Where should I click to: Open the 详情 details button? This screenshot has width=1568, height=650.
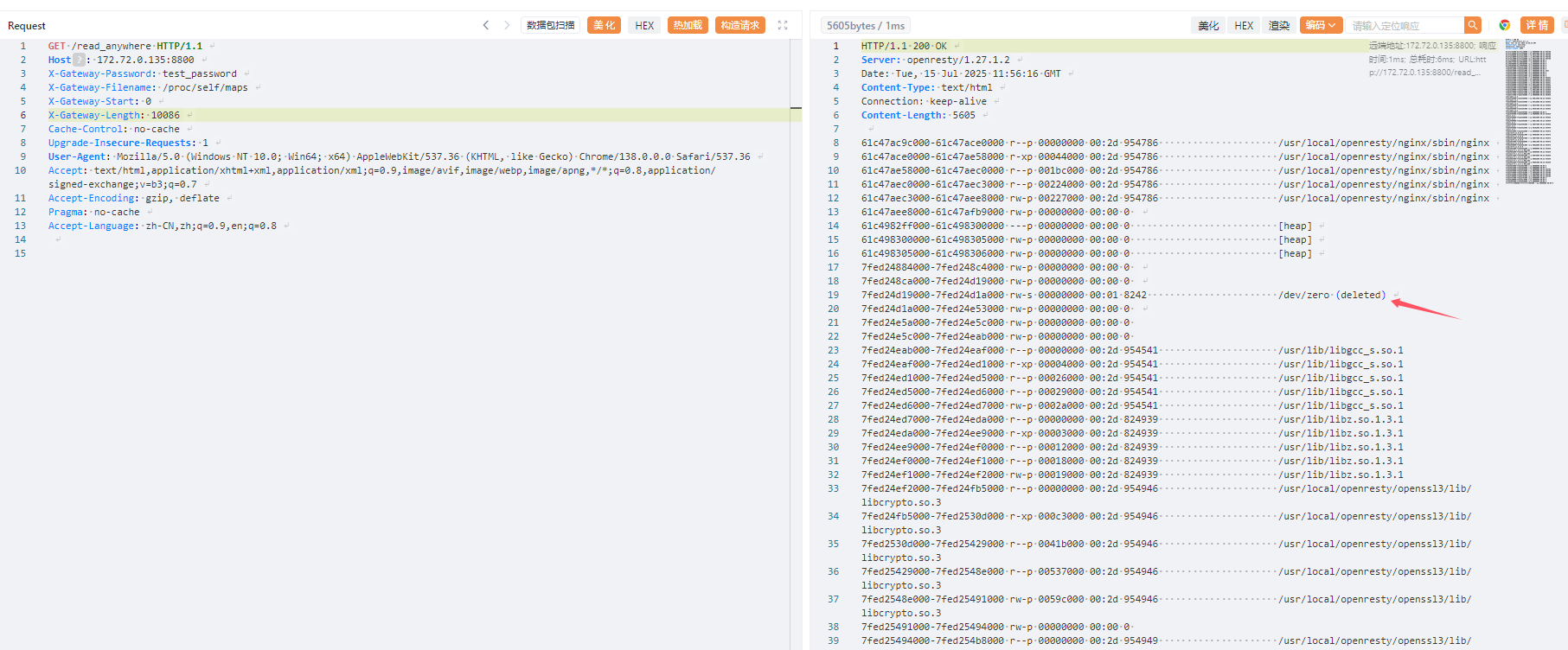coord(1537,25)
